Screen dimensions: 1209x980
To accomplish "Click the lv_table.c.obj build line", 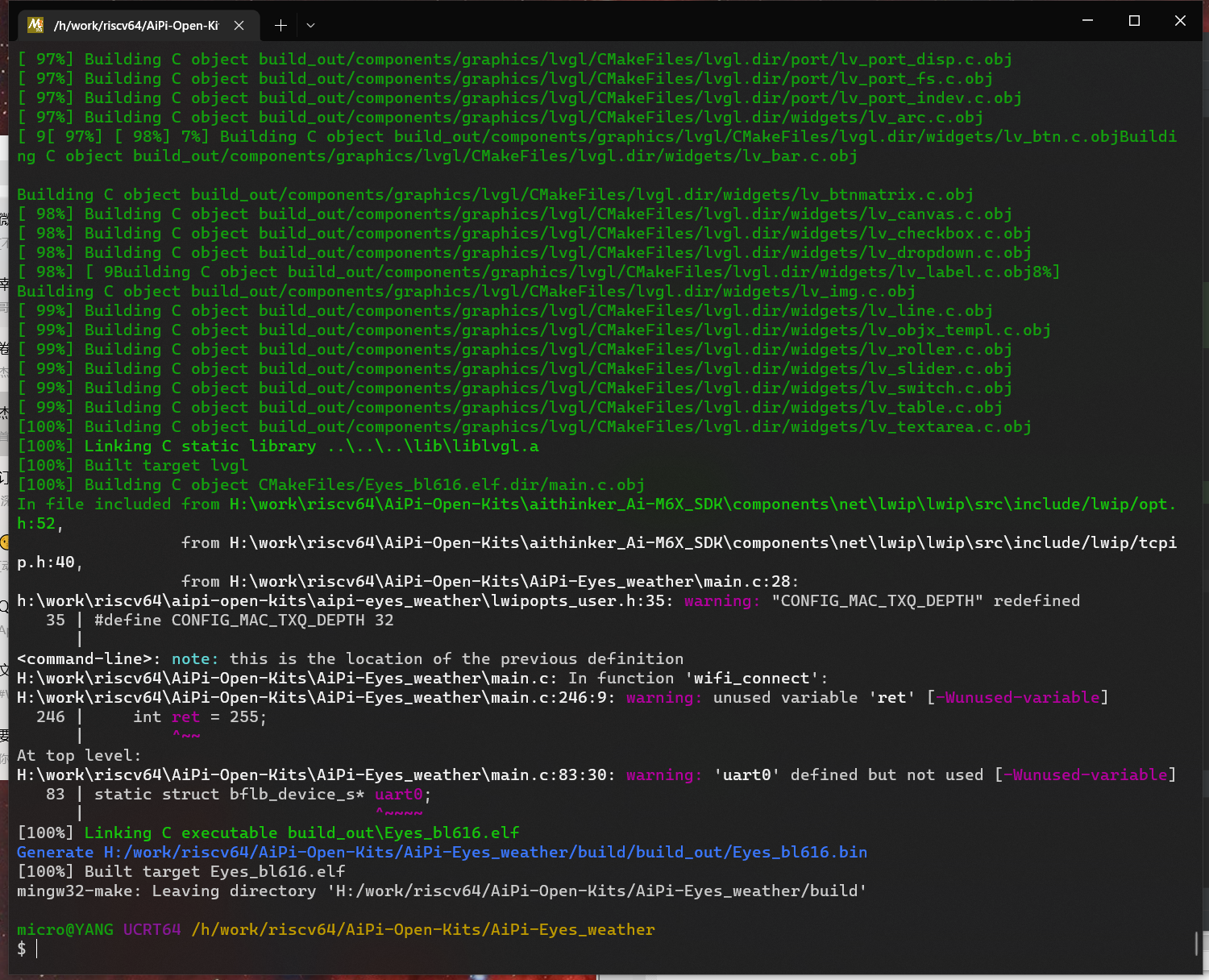I will [509, 407].
